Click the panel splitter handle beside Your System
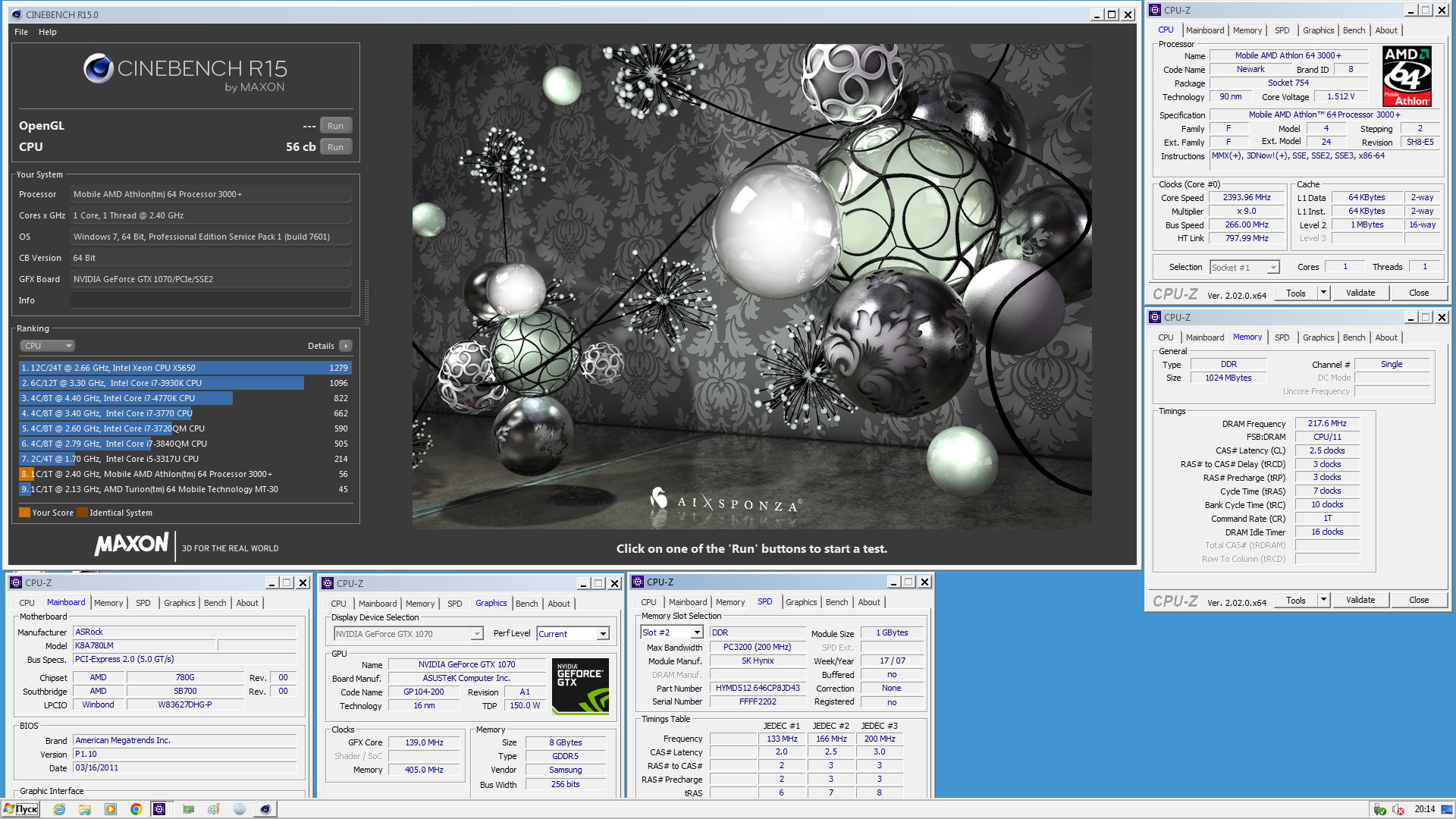The image size is (1456, 819). point(367,302)
